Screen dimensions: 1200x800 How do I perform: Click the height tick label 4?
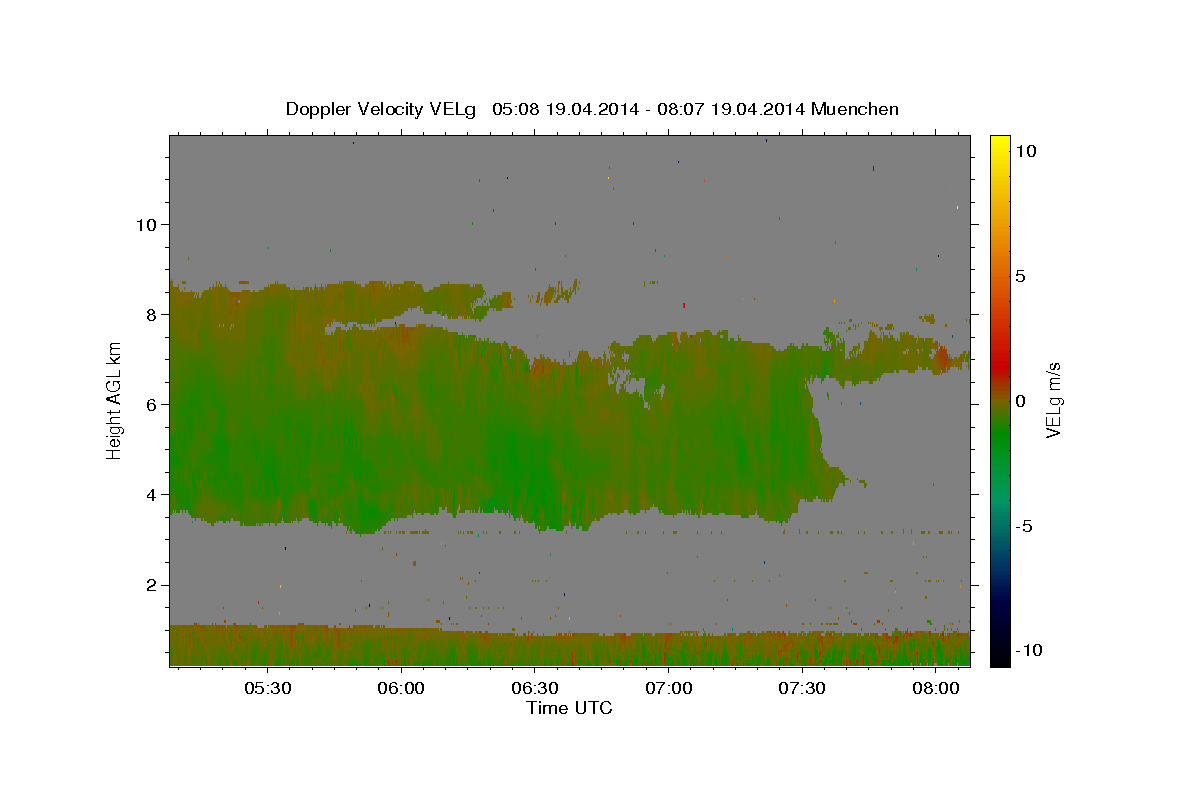point(151,494)
